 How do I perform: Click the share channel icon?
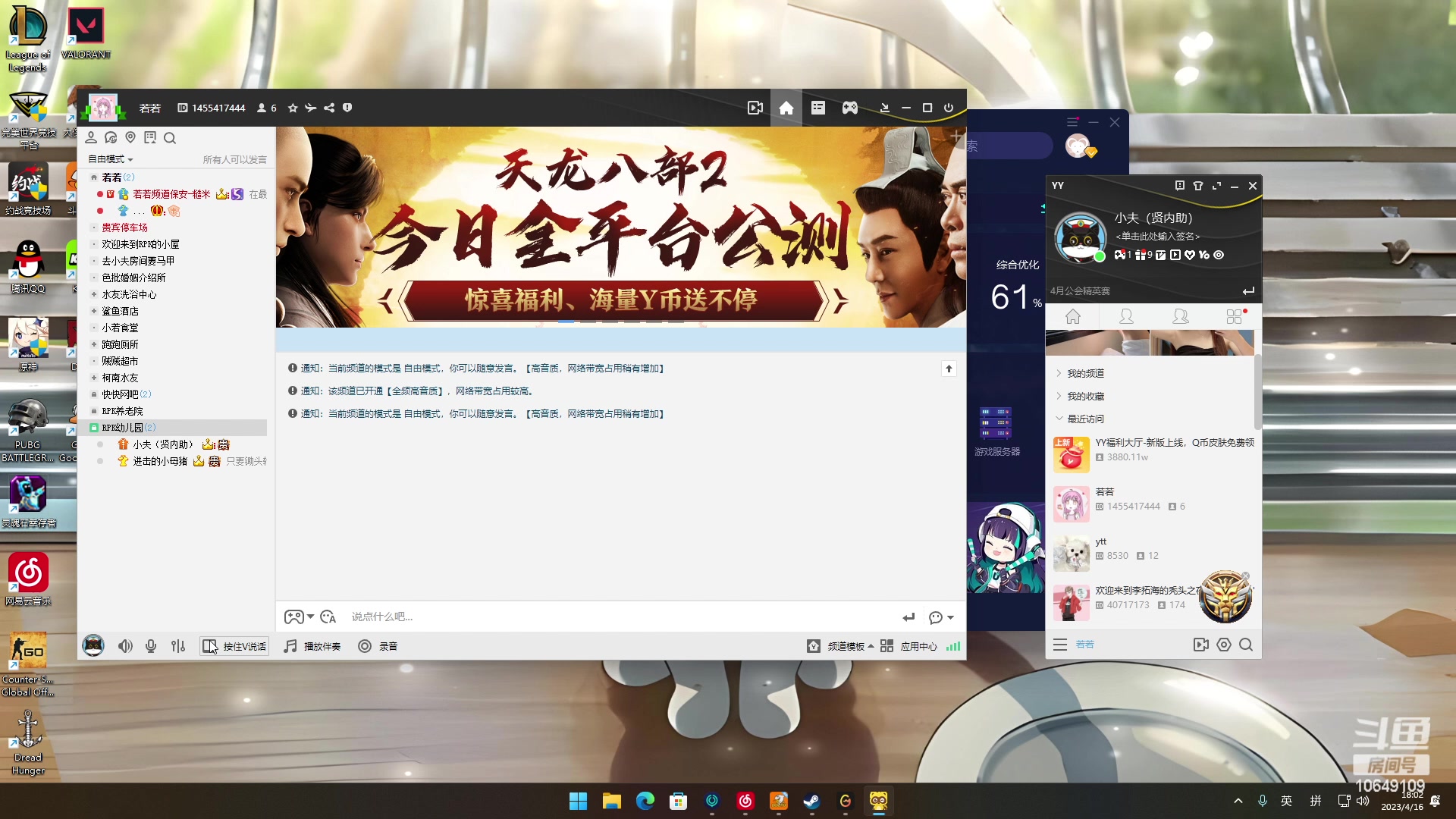point(329,108)
